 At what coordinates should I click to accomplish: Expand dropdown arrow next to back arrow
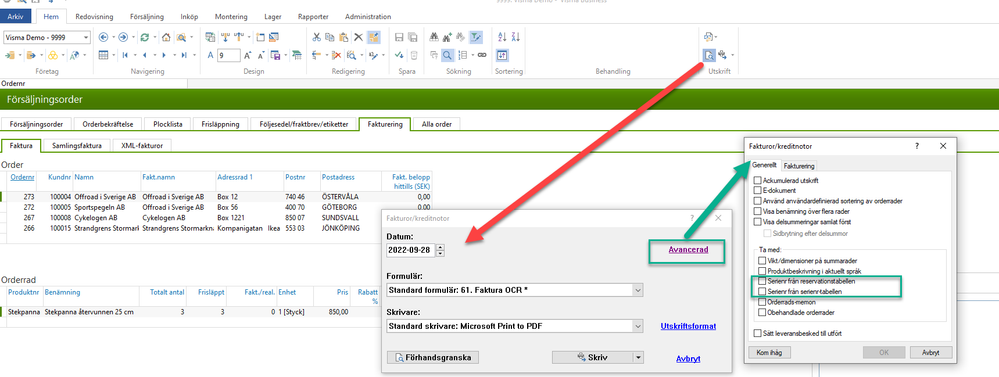point(113,38)
